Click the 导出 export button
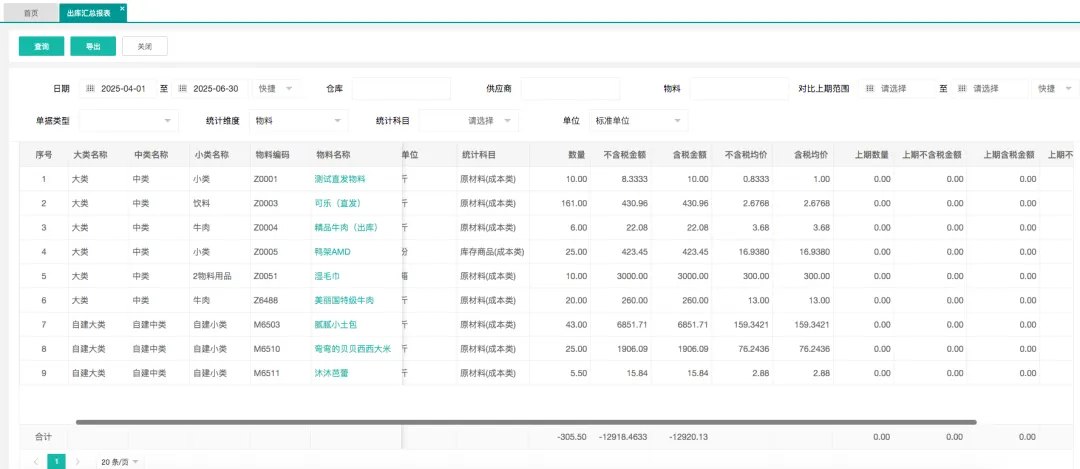The image size is (1080, 469). tap(93, 46)
